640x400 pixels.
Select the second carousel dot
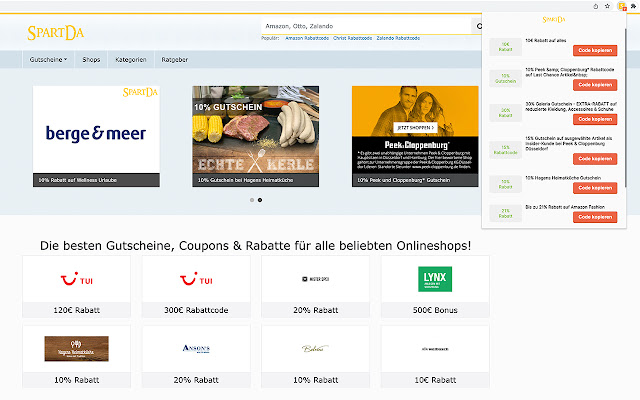click(260, 200)
